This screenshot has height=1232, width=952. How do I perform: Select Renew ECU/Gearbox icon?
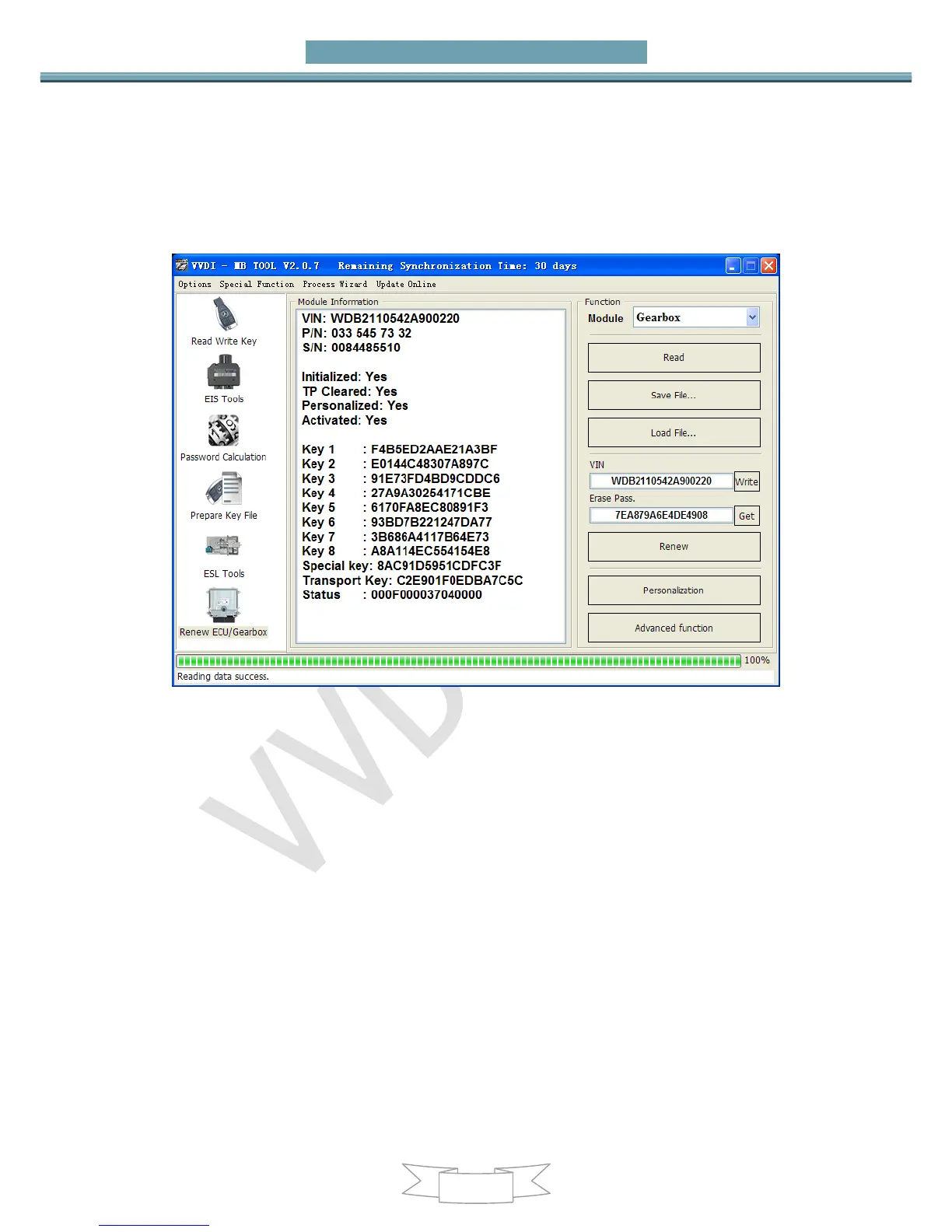pos(223,605)
